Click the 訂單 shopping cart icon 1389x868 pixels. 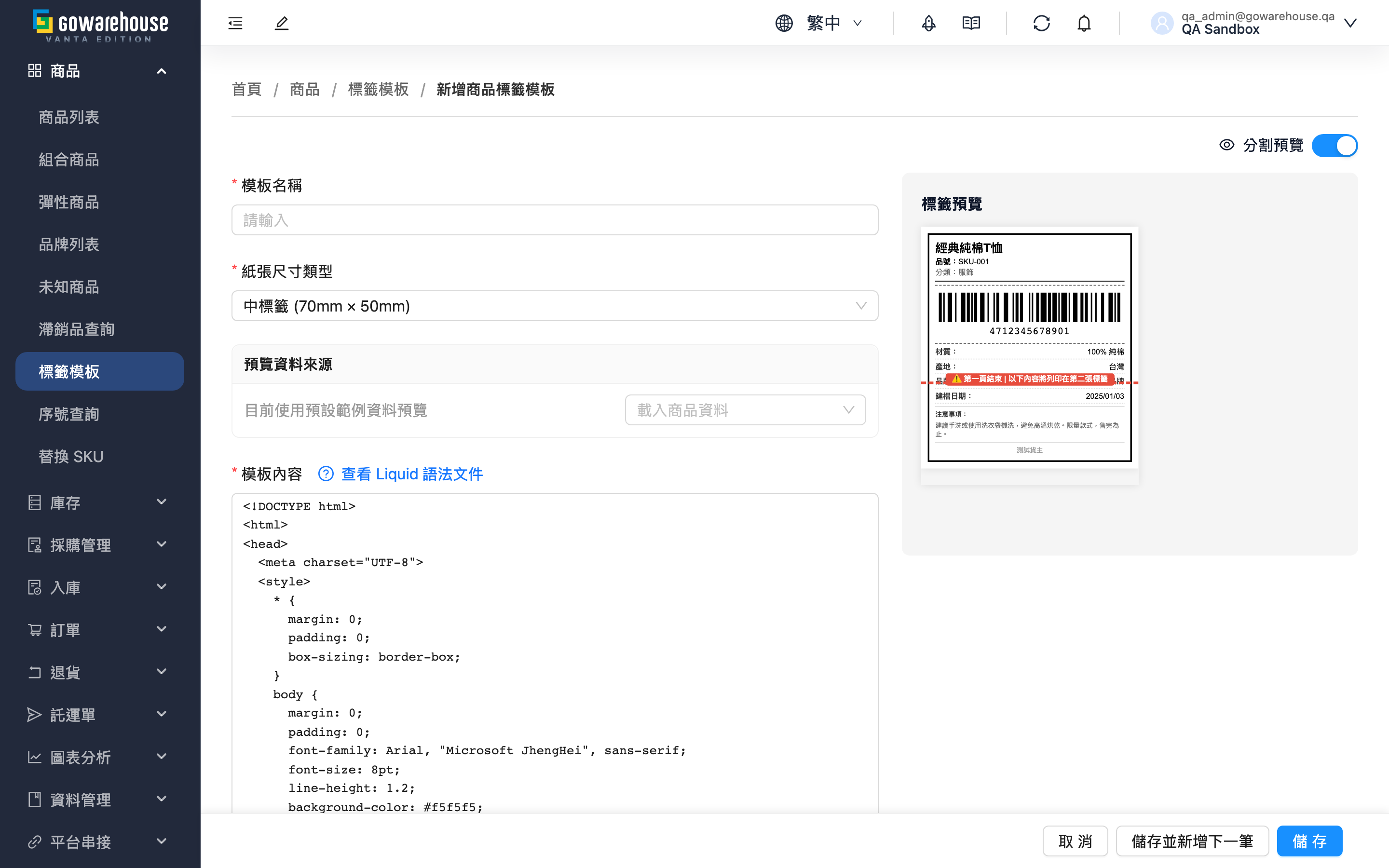(34, 630)
